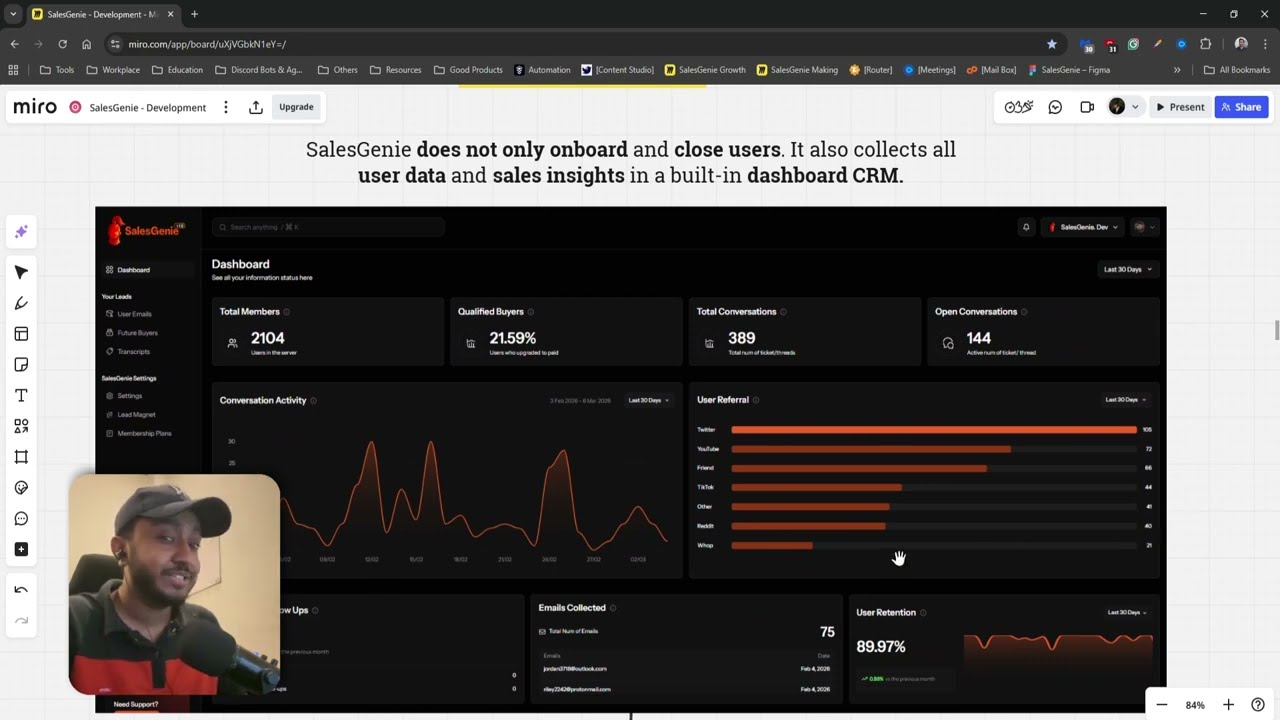Start video call from top bar

(1087, 107)
